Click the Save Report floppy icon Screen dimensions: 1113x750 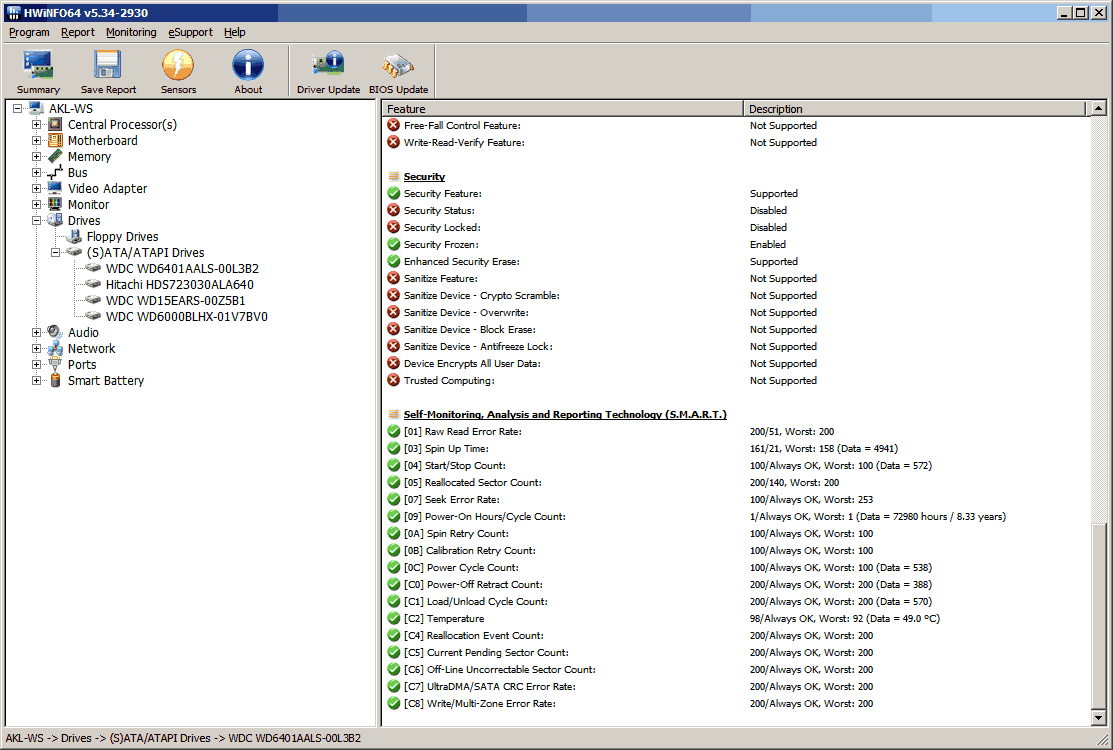coord(108,65)
